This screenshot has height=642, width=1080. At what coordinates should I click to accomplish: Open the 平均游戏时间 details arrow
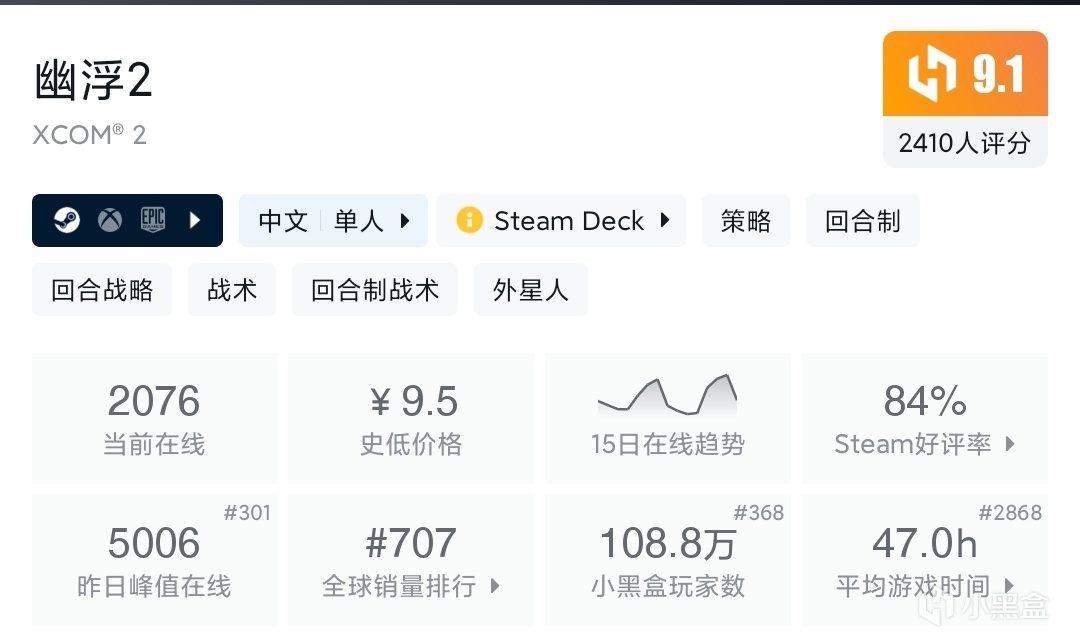1008,586
